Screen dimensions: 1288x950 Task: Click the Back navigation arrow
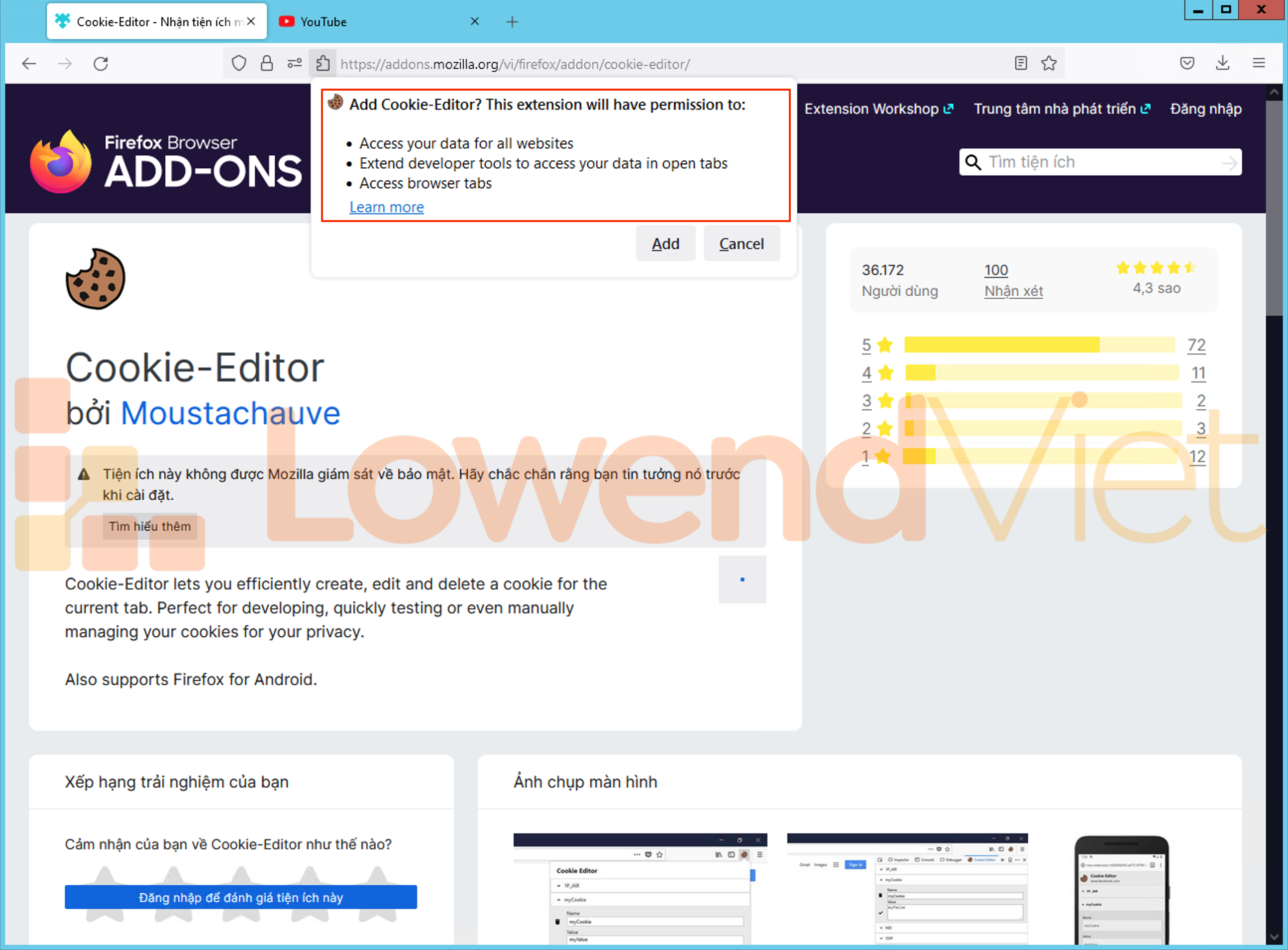click(x=29, y=63)
